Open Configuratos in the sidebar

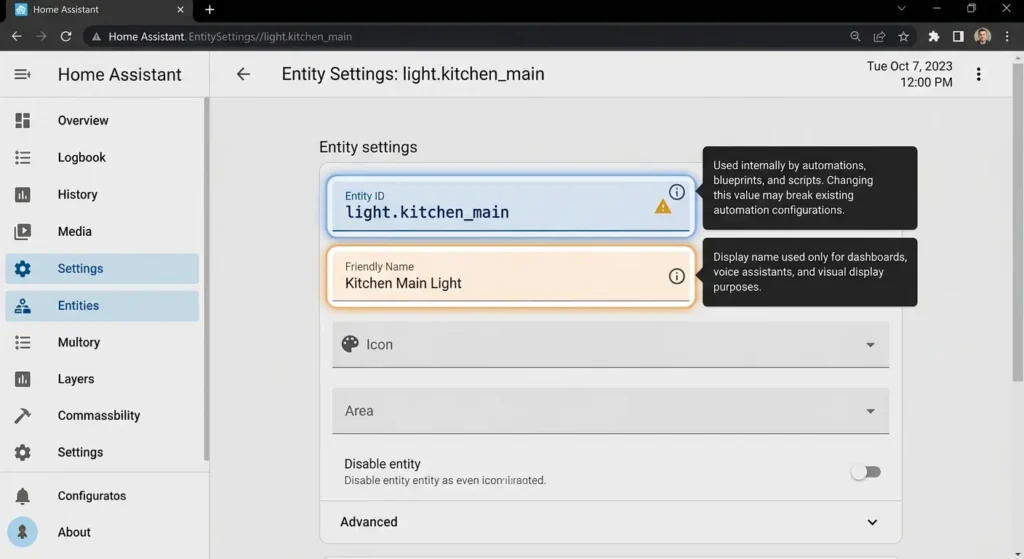pyautogui.click(x=102, y=496)
